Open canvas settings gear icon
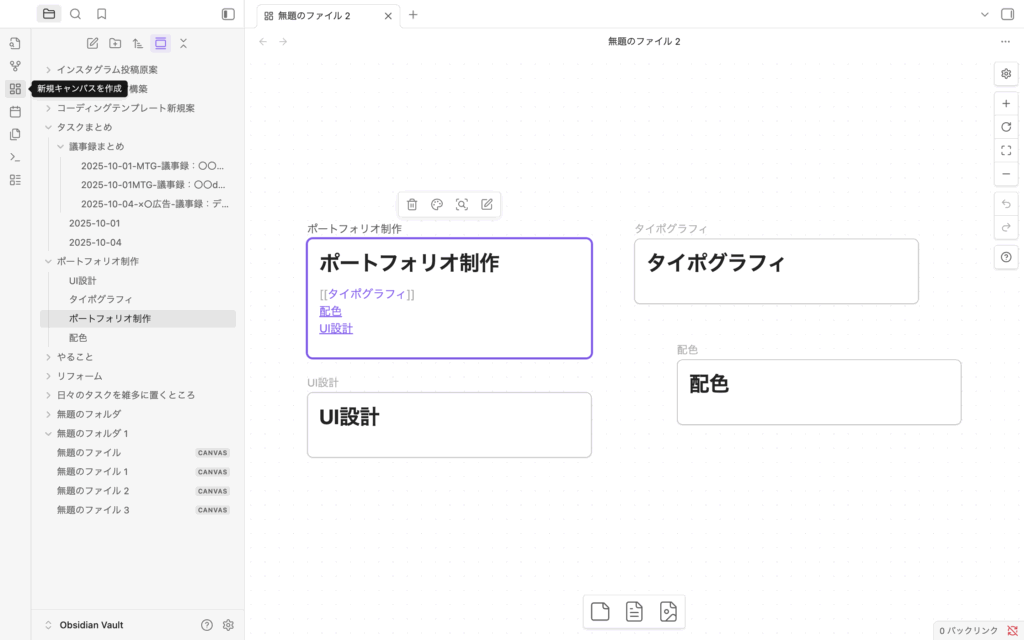Image resolution: width=1024 pixels, height=640 pixels. 1006,74
